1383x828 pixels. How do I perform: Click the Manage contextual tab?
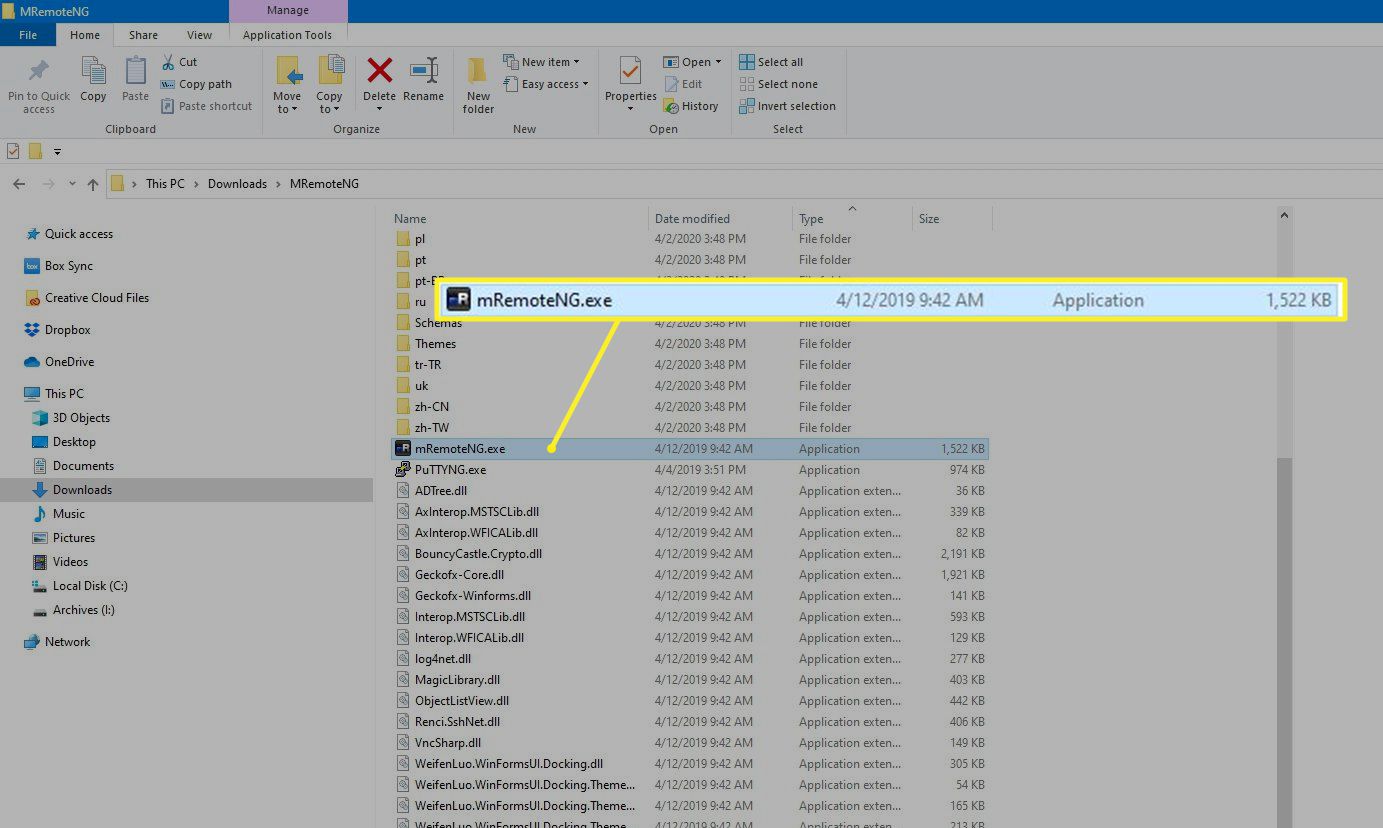288,11
